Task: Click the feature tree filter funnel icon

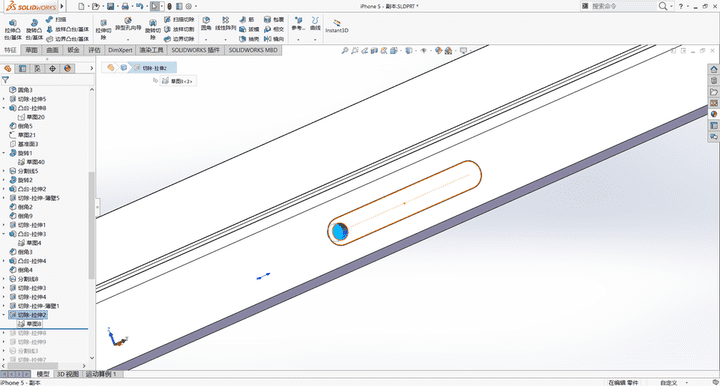Action: [6, 80]
